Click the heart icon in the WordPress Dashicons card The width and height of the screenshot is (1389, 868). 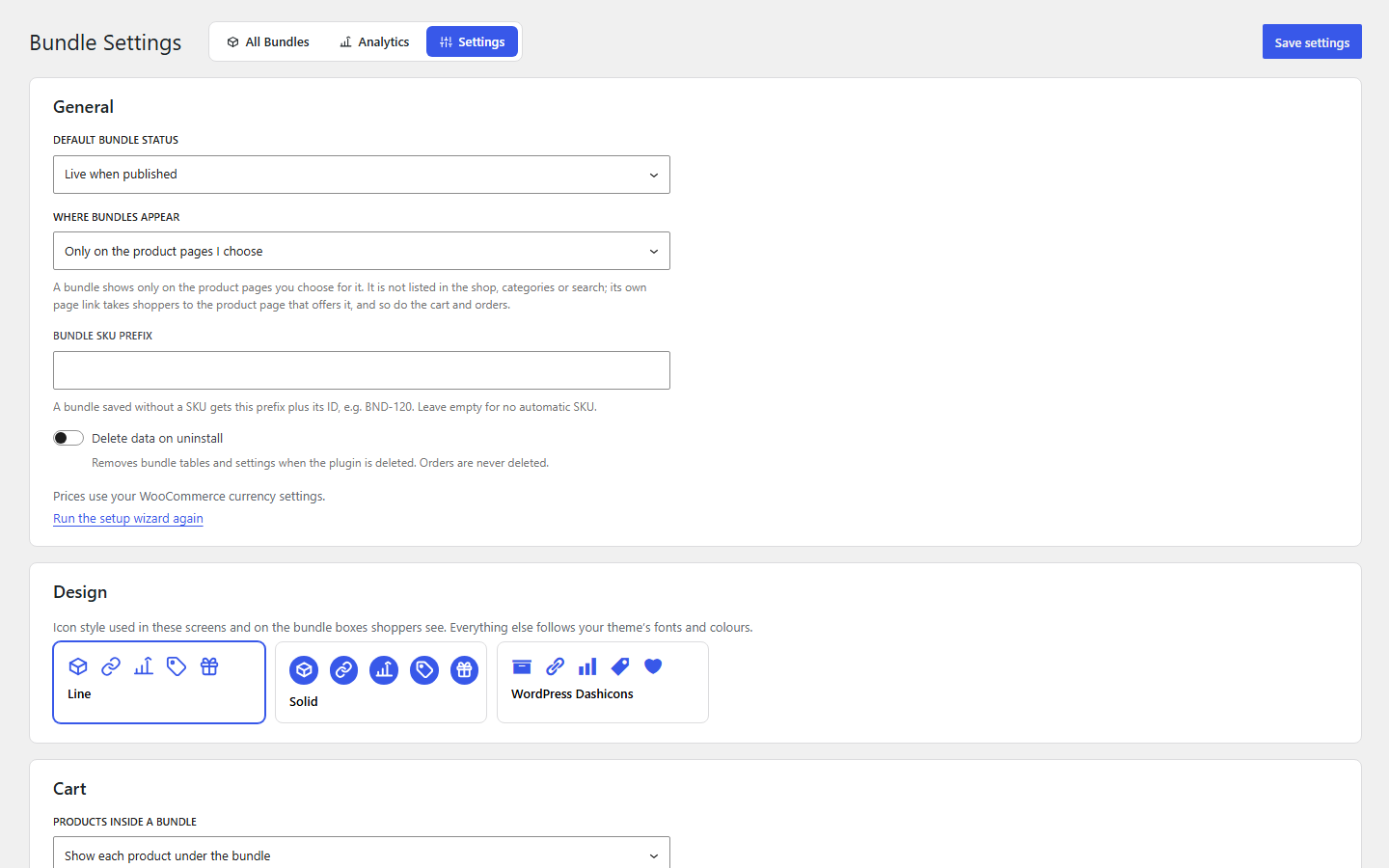click(x=653, y=666)
